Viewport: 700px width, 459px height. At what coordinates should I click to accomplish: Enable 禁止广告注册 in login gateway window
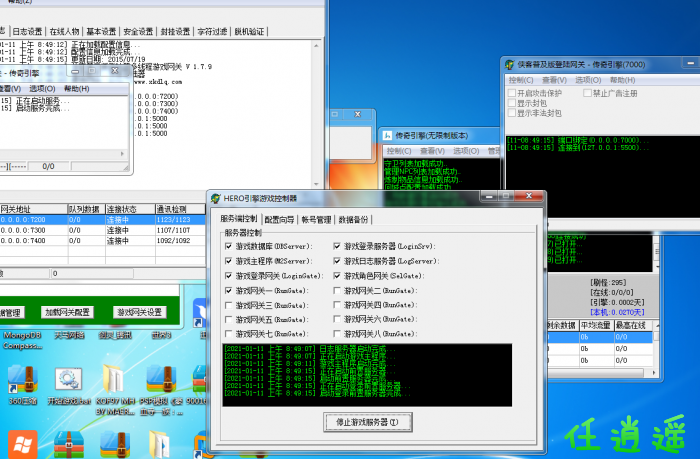coord(588,93)
